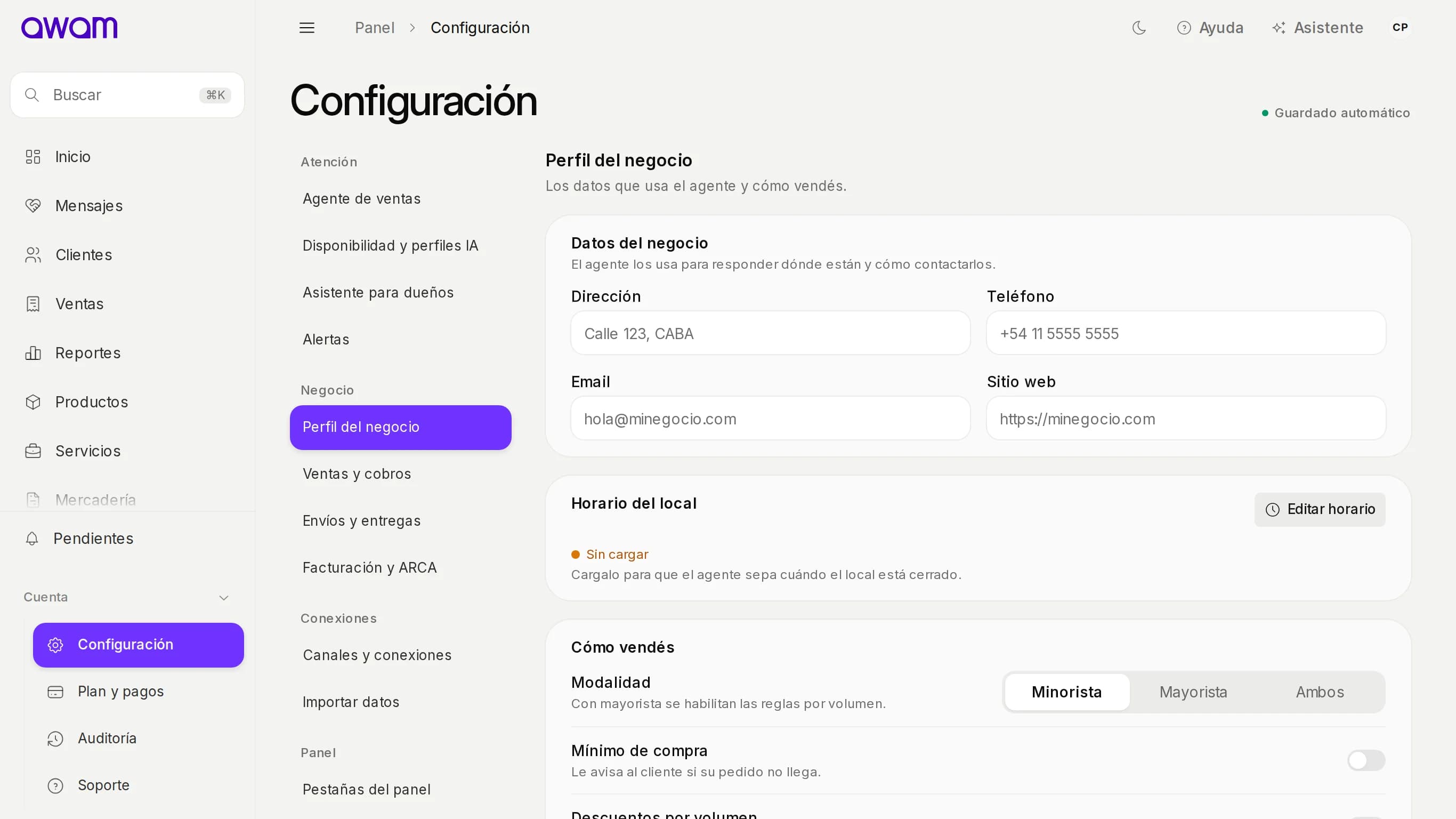Open Ayuda help
Screen dimensions: 1456x819
pos(1210,28)
